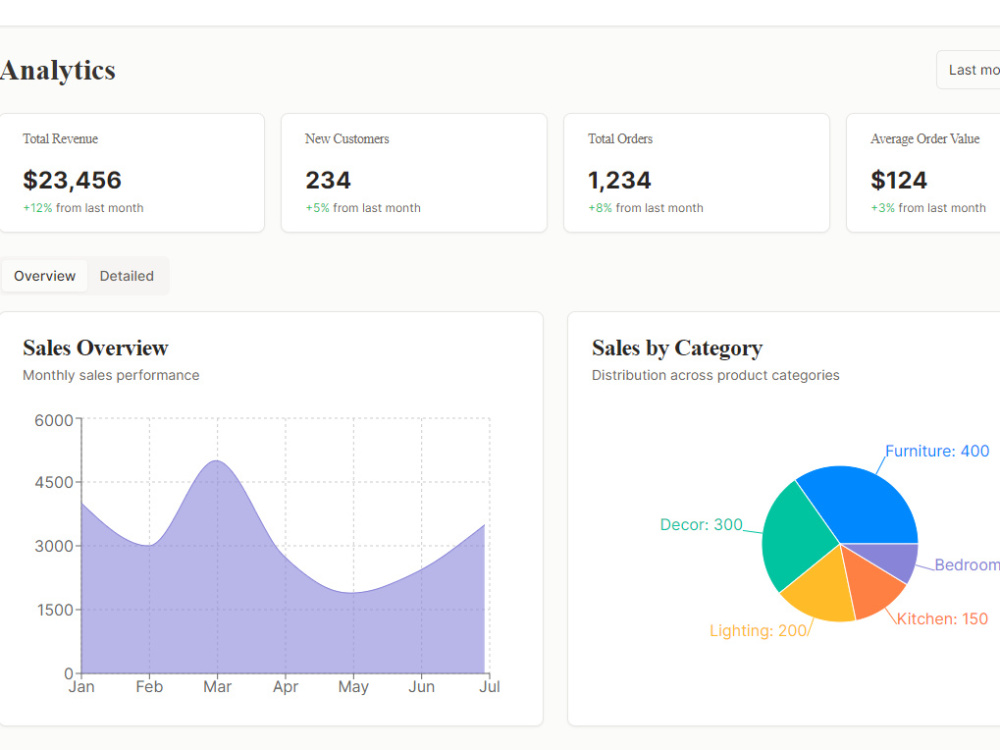Click the Mar label on the x-axis
Screen dimensions: 1000x750
coord(217,687)
